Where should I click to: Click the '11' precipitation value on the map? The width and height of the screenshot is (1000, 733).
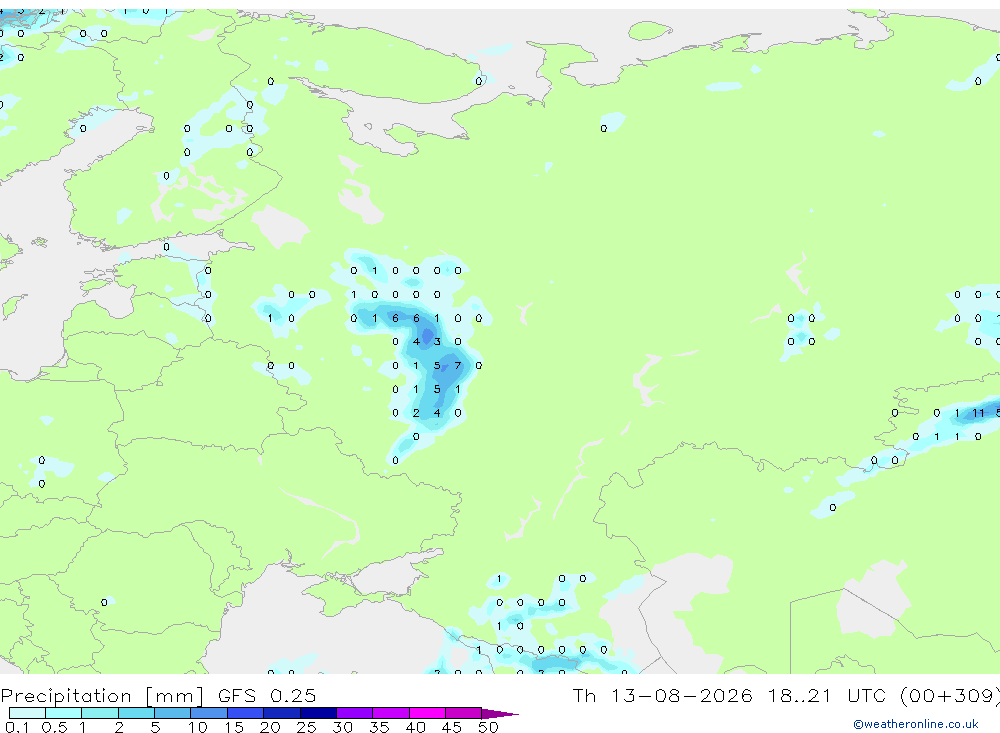pyautogui.click(x=978, y=413)
